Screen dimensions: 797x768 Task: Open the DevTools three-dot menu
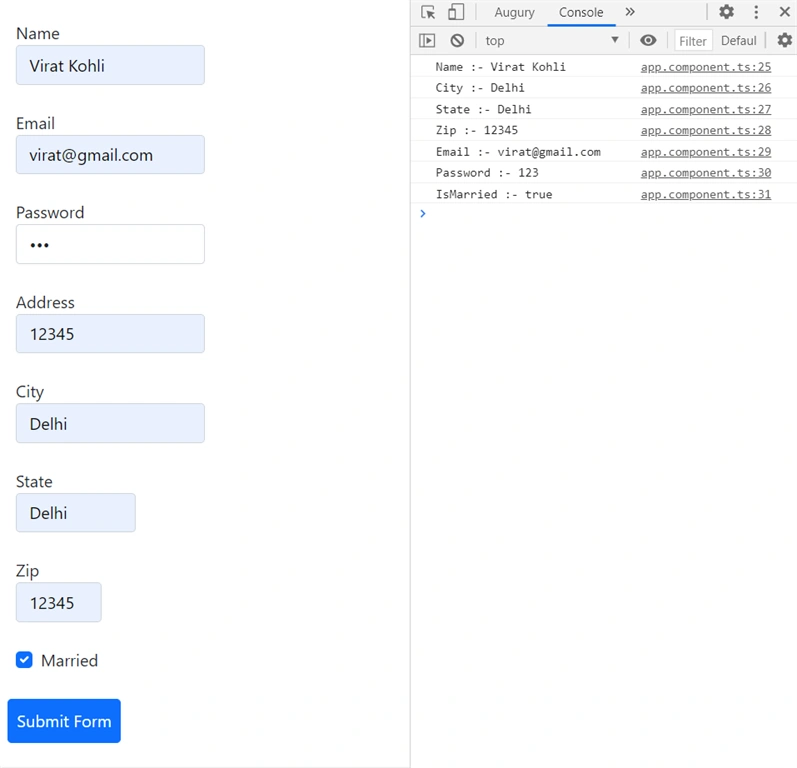[756, 12]
